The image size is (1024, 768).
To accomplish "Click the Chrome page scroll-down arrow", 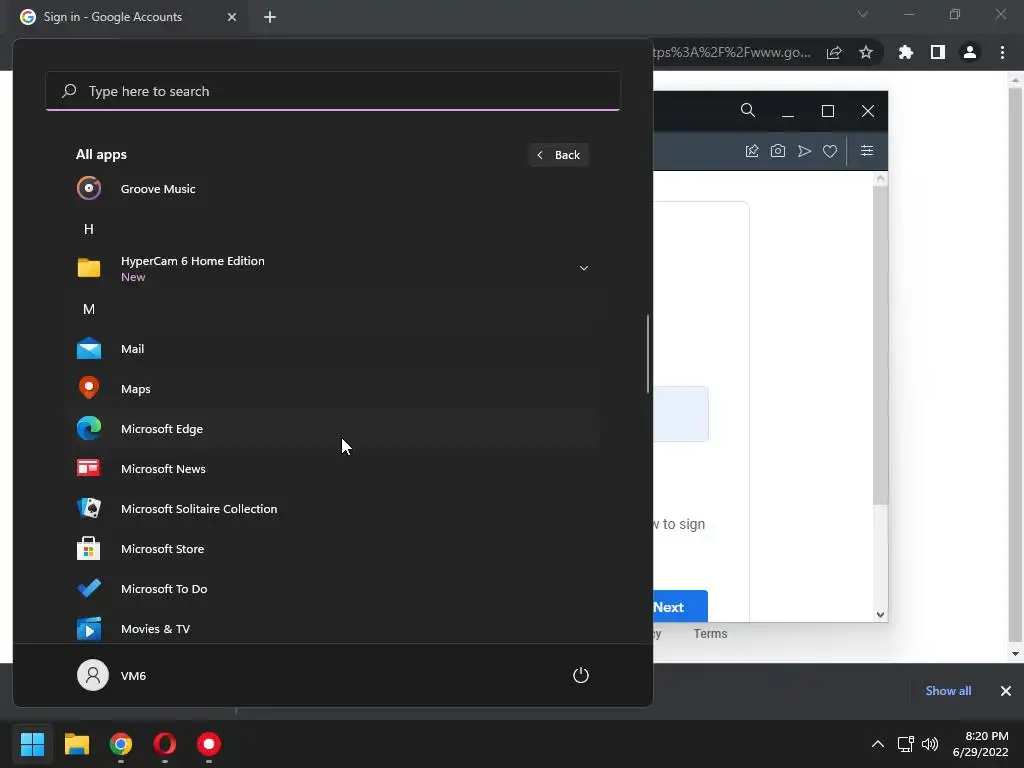I will 1015,653.
